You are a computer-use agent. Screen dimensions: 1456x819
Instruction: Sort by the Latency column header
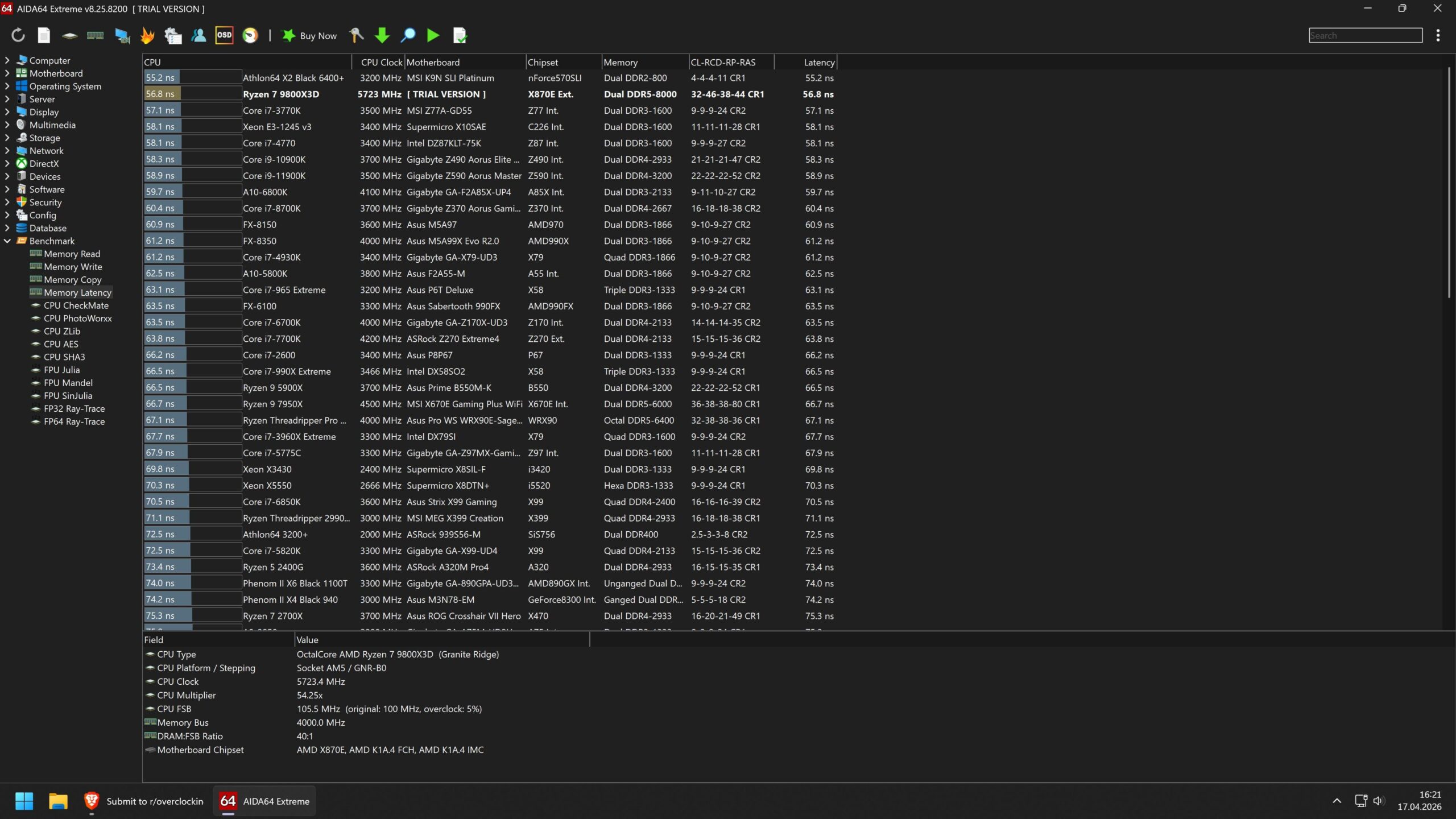pos(818,63)
